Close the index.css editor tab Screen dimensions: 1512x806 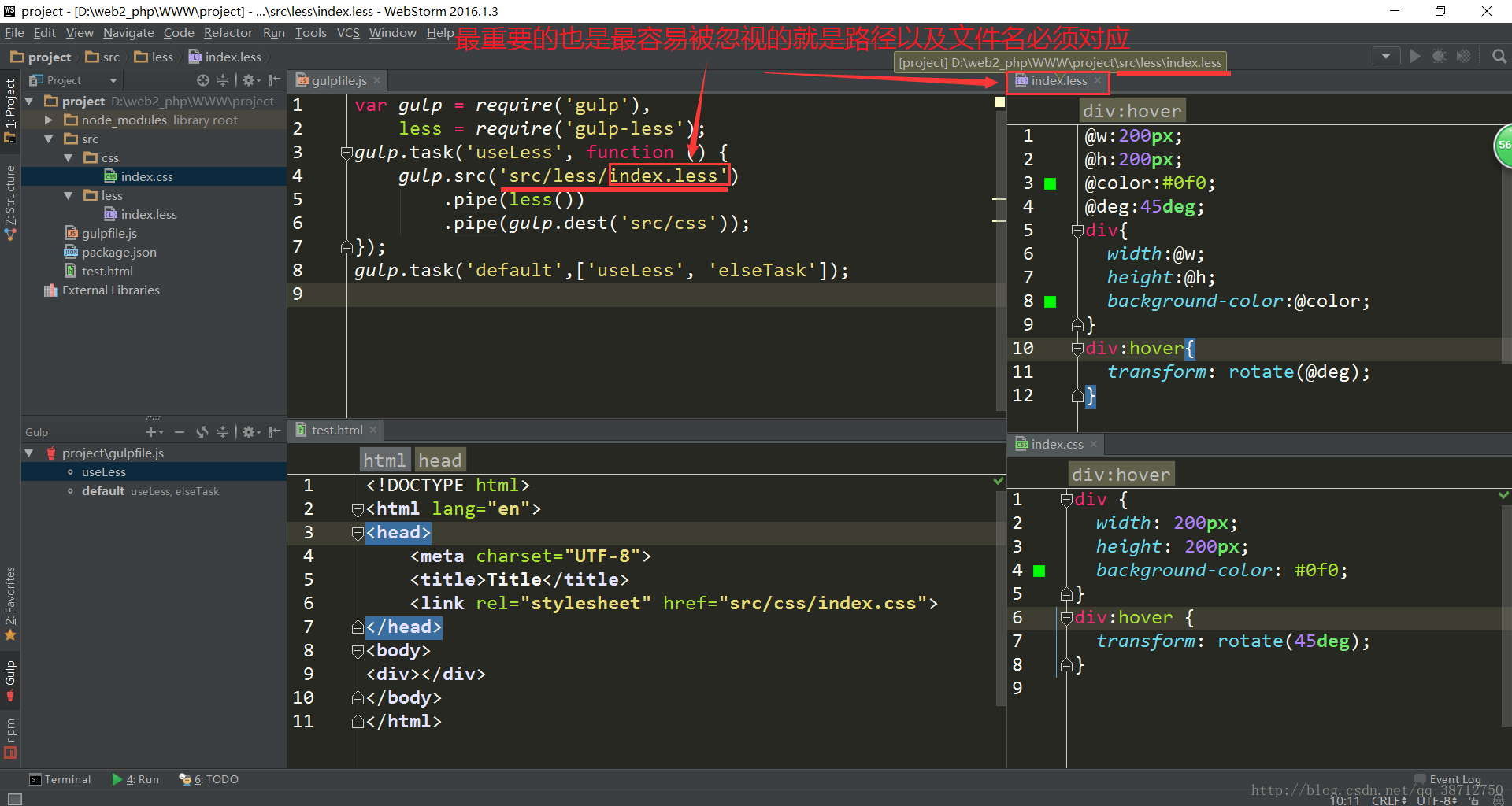(1094, 444)
